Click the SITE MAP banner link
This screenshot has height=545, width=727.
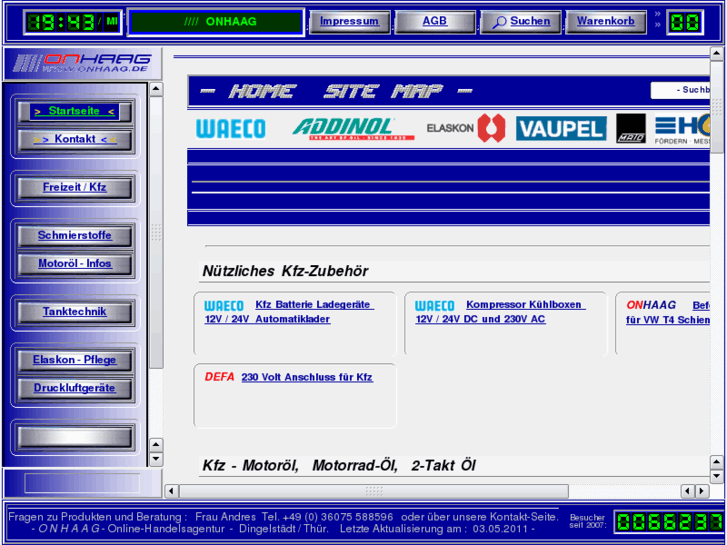point(383,91)
